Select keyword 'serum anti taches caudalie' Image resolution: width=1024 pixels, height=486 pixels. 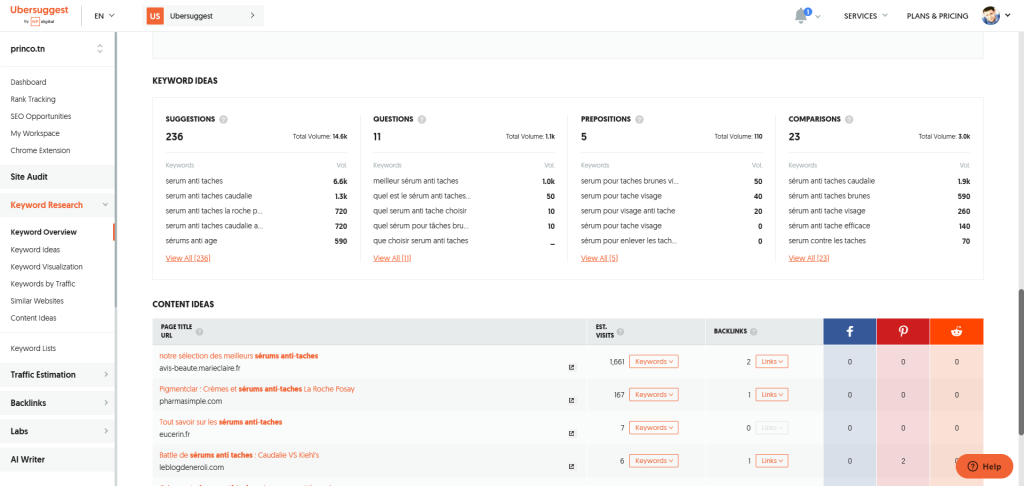click(x=209, y=196)
